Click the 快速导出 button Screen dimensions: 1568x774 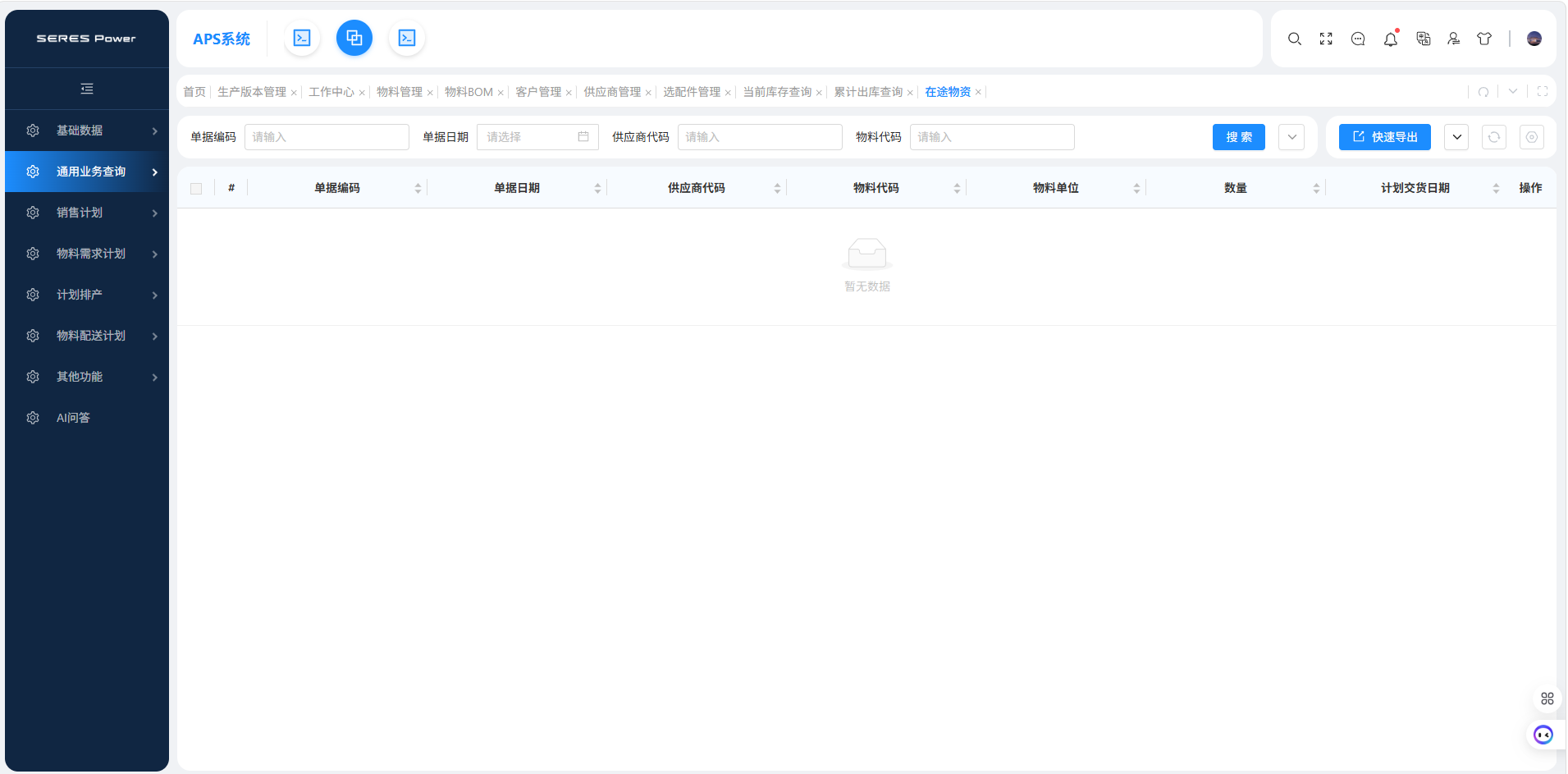(x=1385, y=137)
